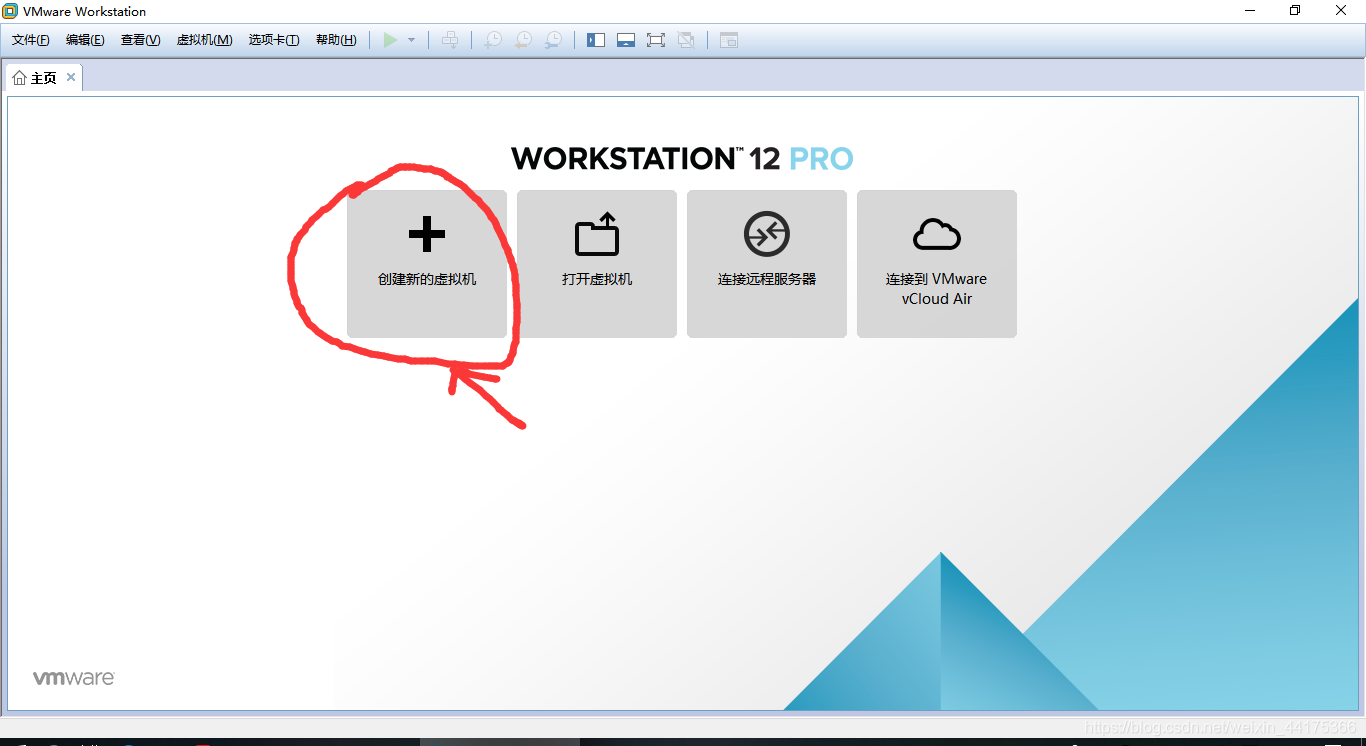The height and width of the screenshot is (746, 1366).
Task: Expand the power options dropdown arrow
Action: 411,40
